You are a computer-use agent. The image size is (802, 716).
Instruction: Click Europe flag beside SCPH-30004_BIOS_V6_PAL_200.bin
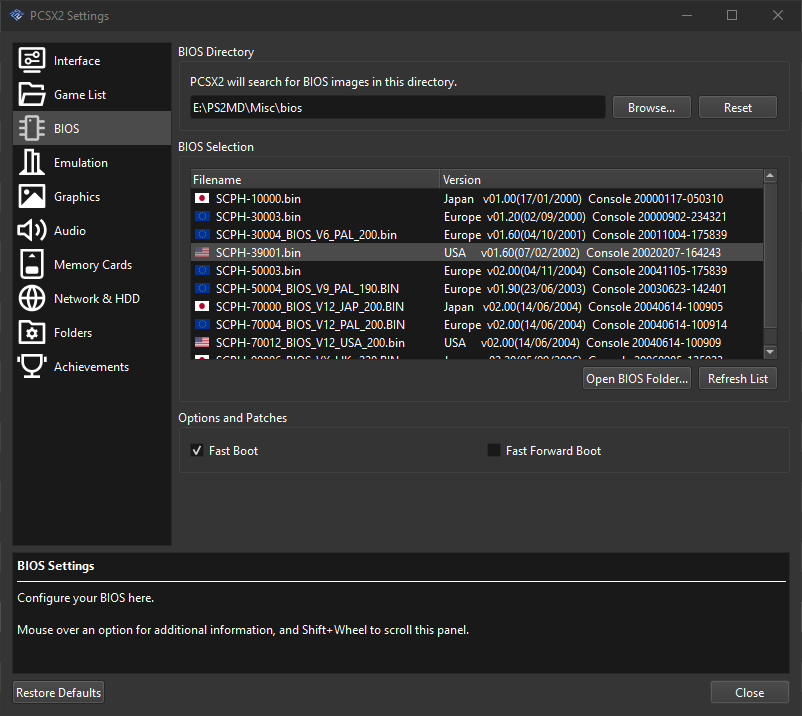tap(202, 234)
